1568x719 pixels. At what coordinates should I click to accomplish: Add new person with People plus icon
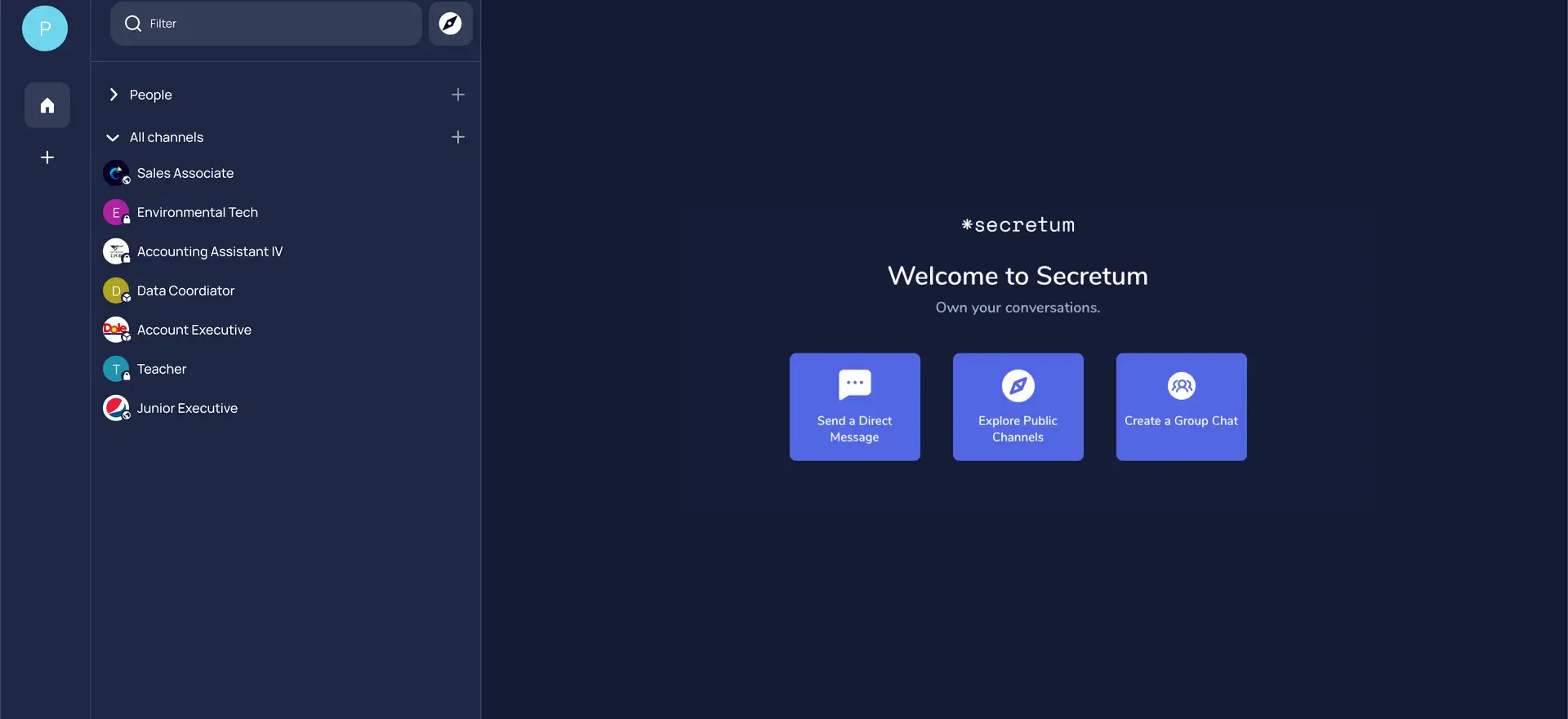(457, 95)
